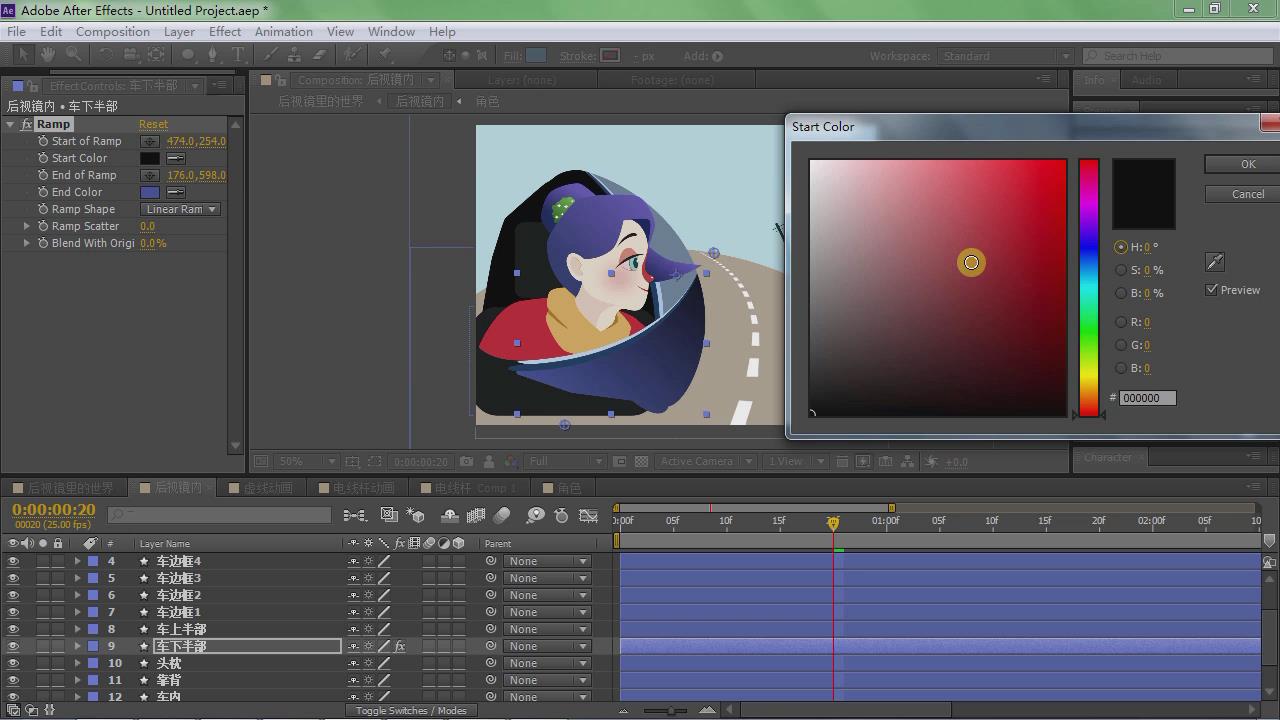Toggle Start Color stopwatch
Image resolution: width=1280 pixels, height=720 pixels.
(x=43, y=158)
